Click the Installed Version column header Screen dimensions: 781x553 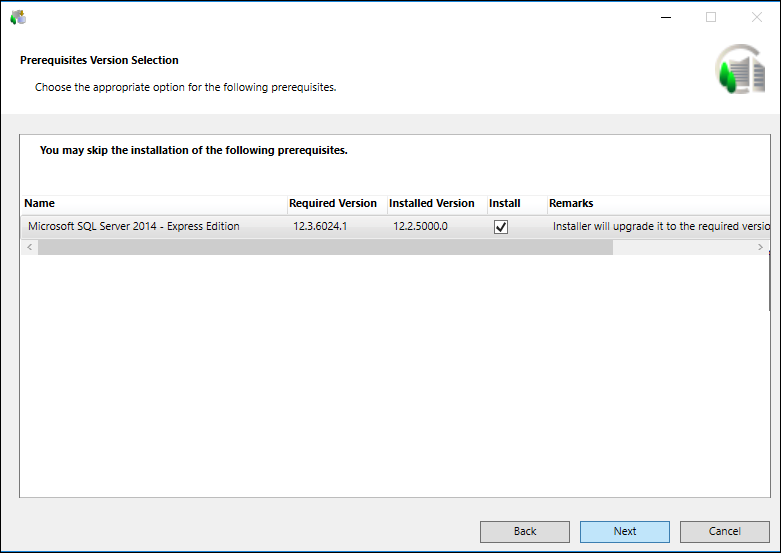click(x=435, y=203)
